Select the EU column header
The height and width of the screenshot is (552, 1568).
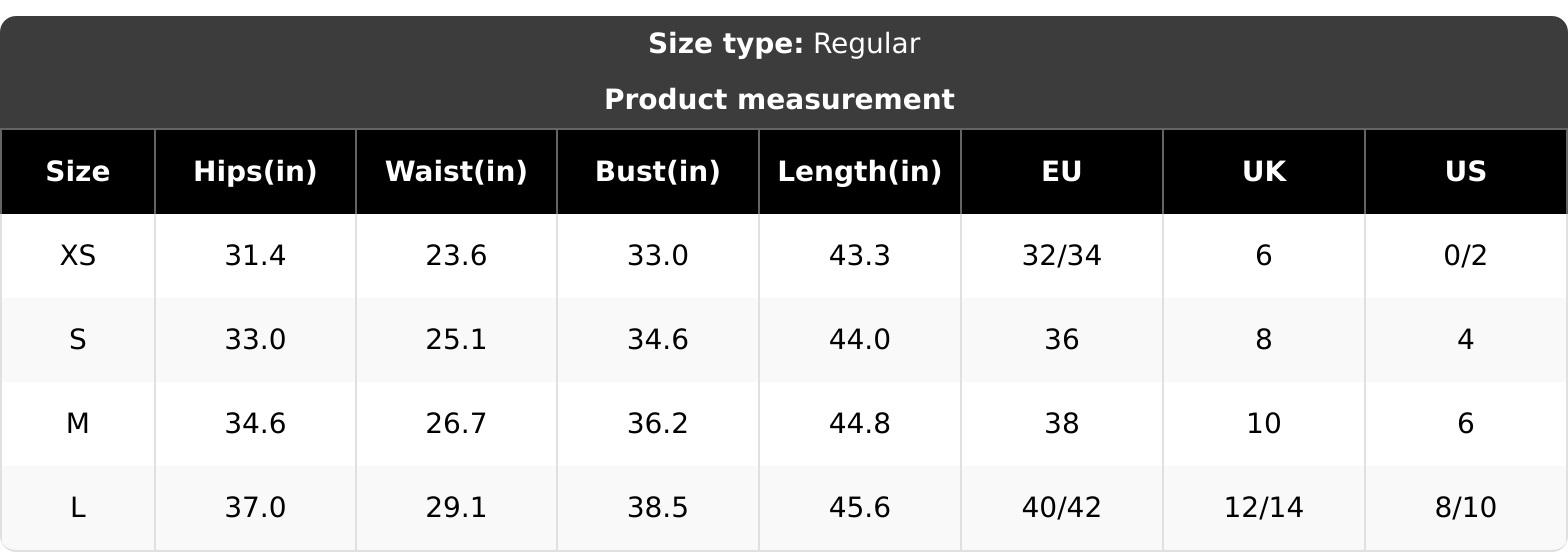pyautogui.click(x=1062, y=172)
